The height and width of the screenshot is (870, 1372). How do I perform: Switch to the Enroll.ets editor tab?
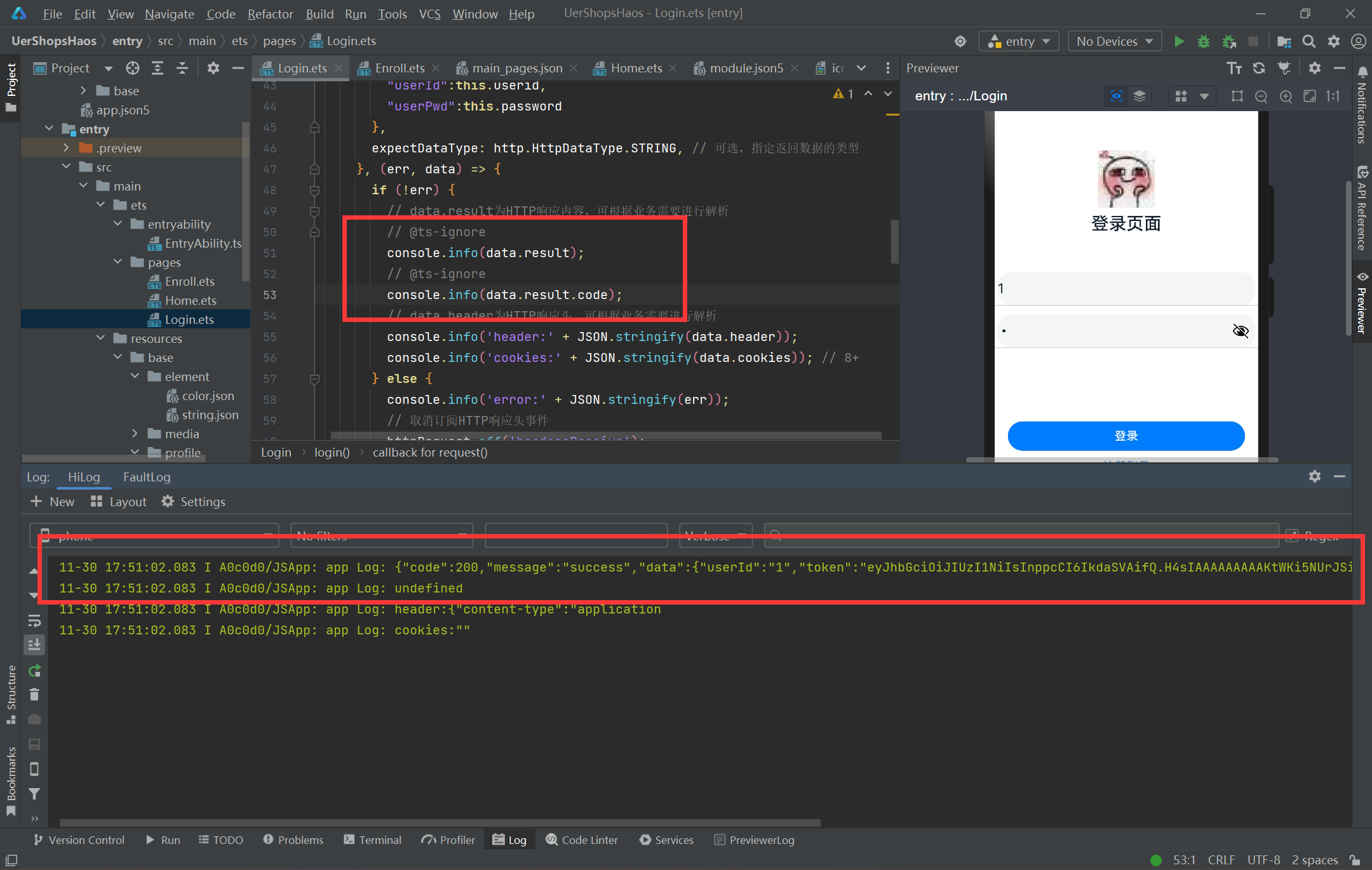pyautogui.click(x=399, y=68)
